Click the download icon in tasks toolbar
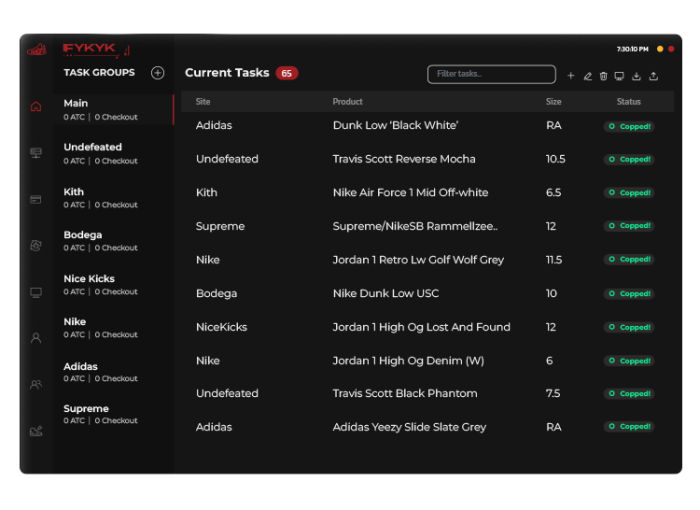 (x=636, y=76)
